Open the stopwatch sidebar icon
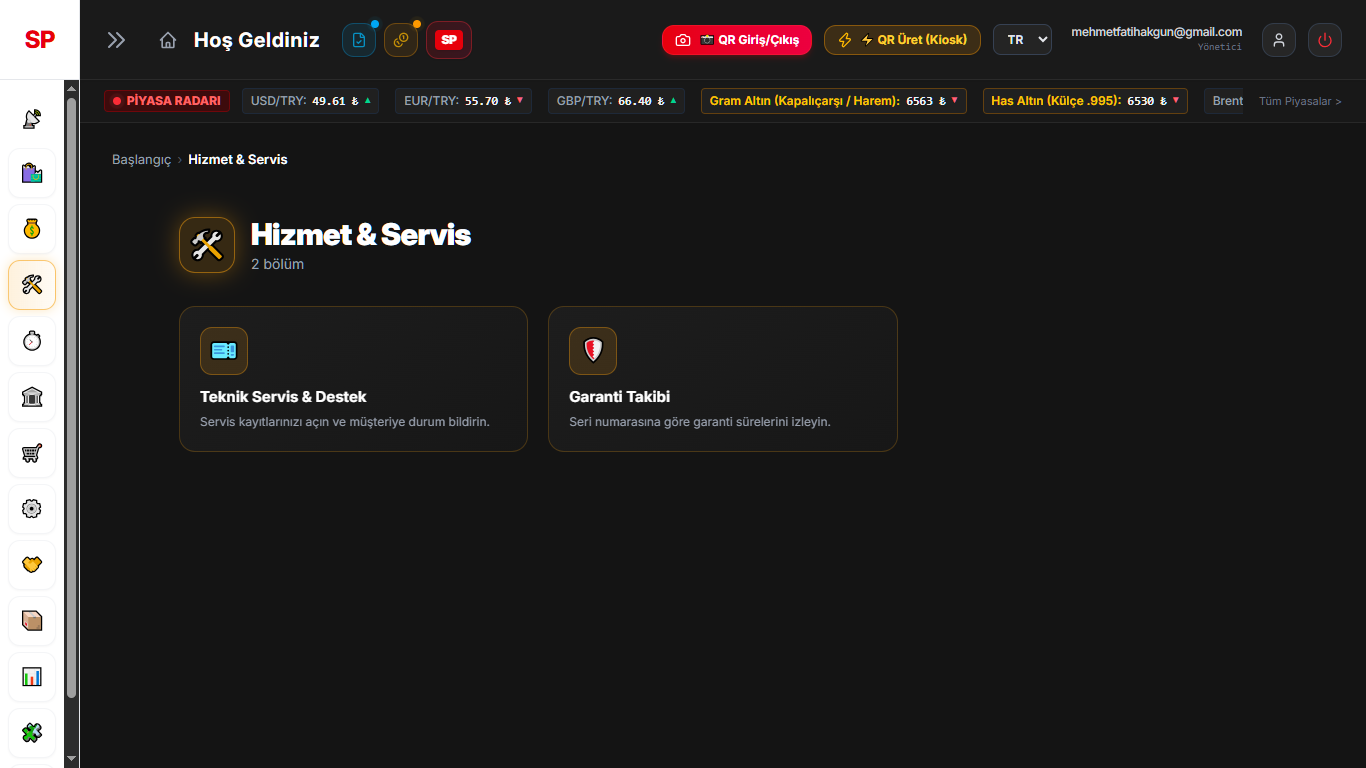Image resolution: width=1366 pixels, height=768 pixels. tap(32, 341)
